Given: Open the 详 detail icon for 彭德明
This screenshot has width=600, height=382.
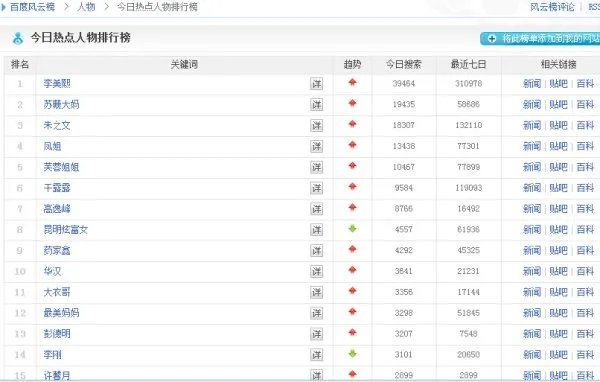Looking at the screenshot, I should [x=316, y=334].
